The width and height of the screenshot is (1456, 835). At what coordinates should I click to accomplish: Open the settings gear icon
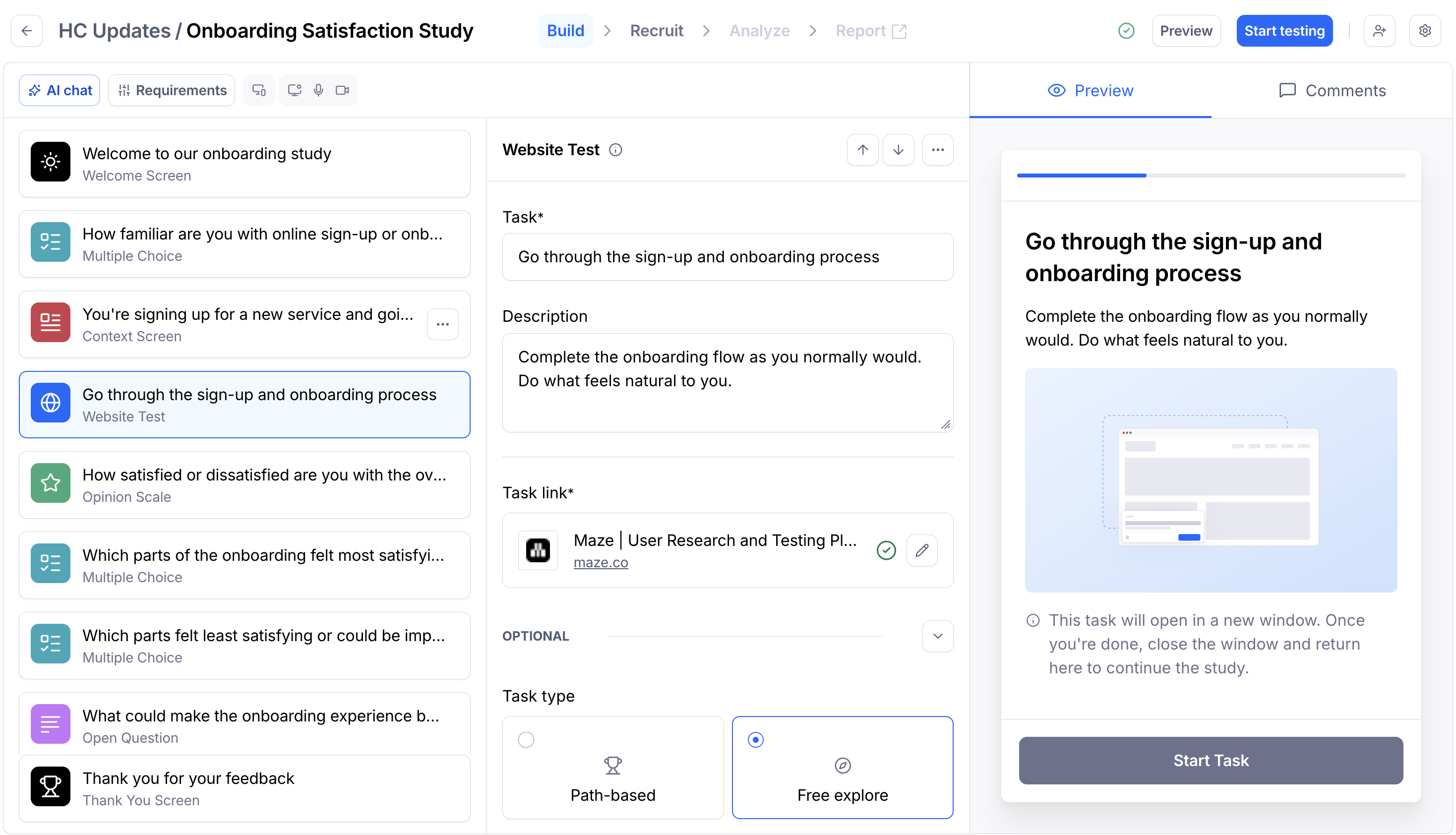tap(1425, 31)
